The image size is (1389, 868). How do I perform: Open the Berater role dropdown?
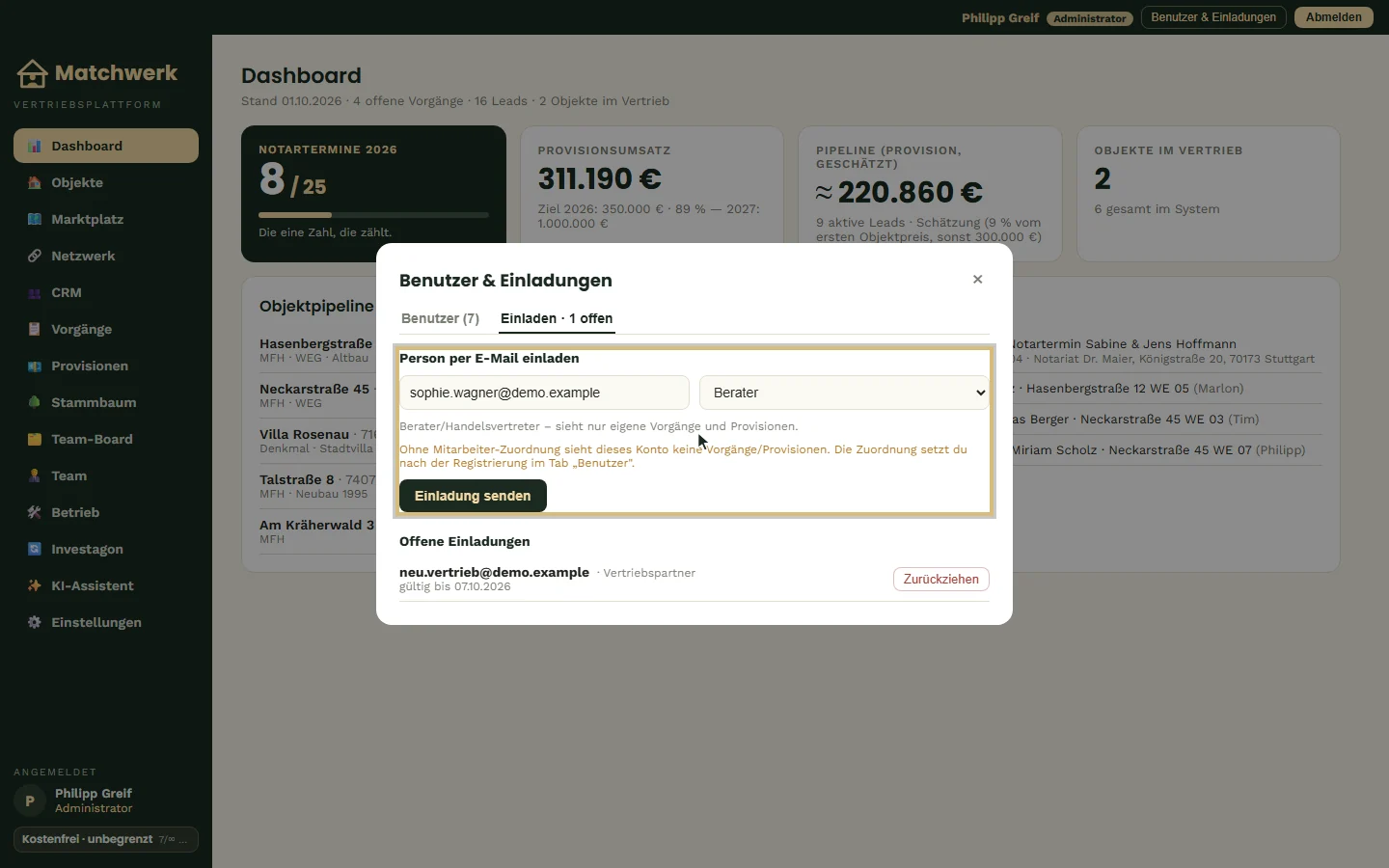tap(844, 393)
